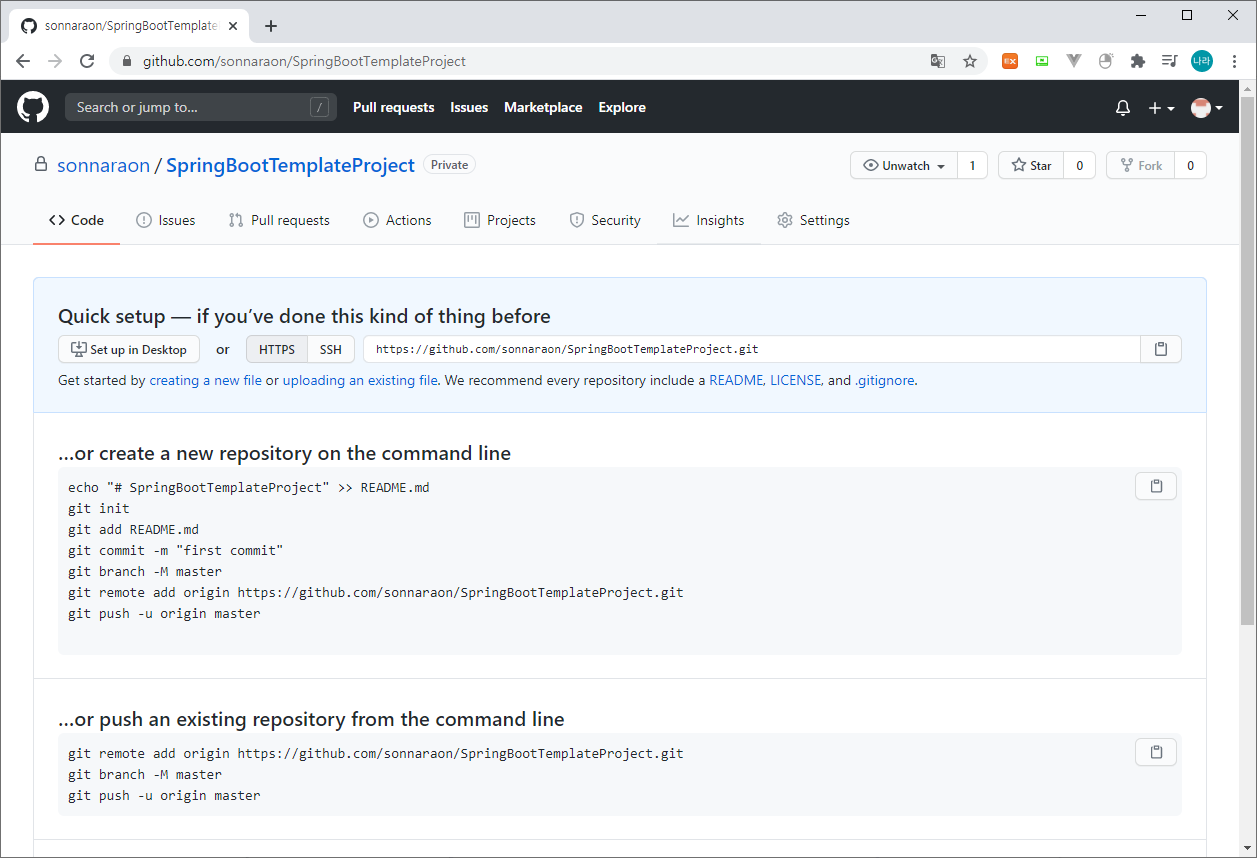Open Issues in the top header
The width and height of the screenshot is (1257, 858).
pyautogui.click(x=469, y=107)
